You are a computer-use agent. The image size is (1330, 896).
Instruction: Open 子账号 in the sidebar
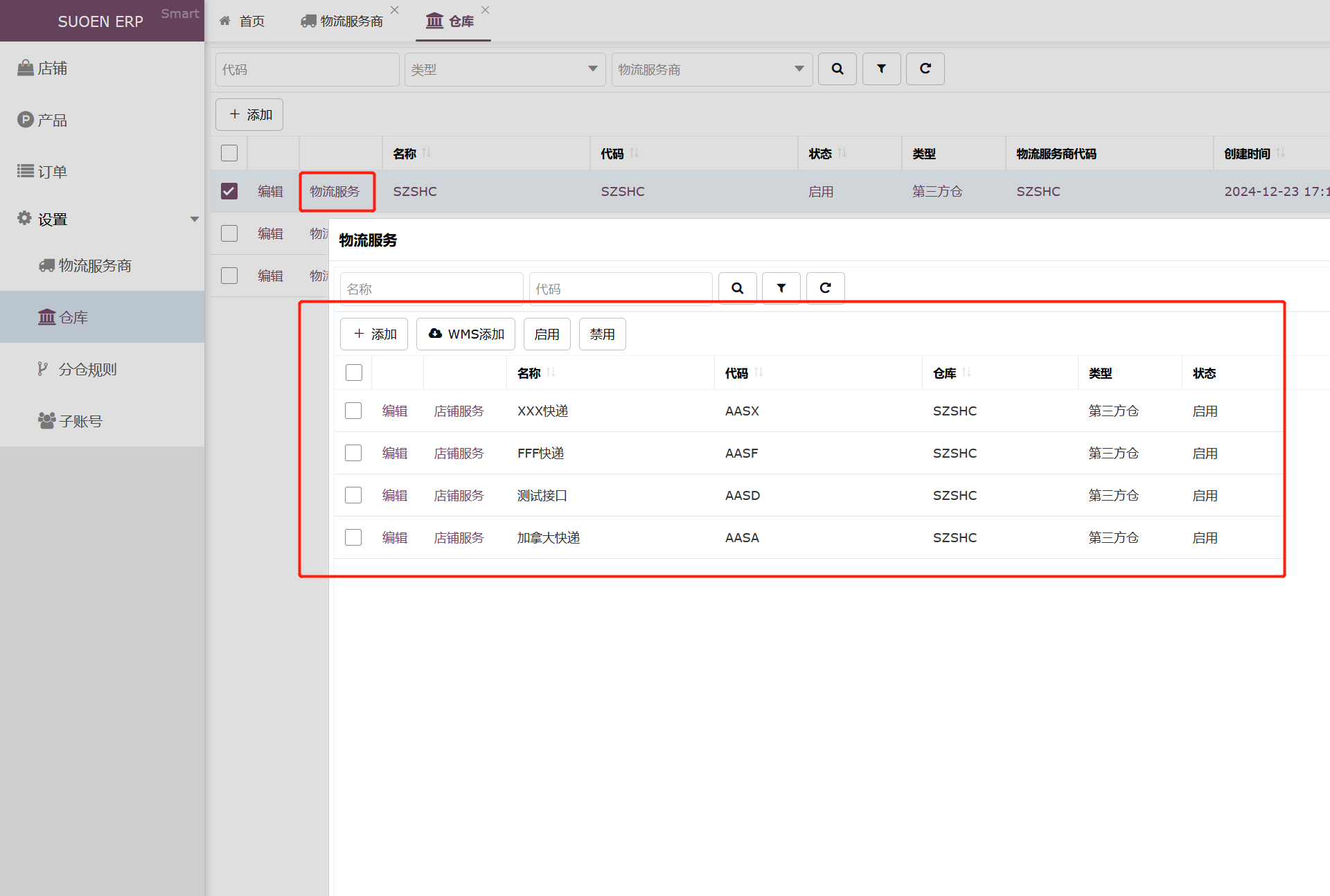102,421
